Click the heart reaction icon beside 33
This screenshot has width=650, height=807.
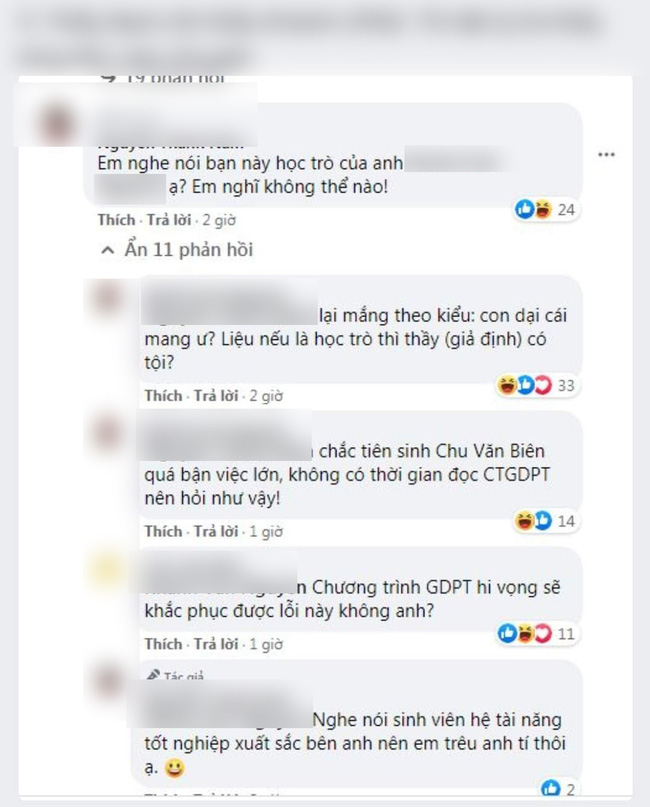point(543,385)
